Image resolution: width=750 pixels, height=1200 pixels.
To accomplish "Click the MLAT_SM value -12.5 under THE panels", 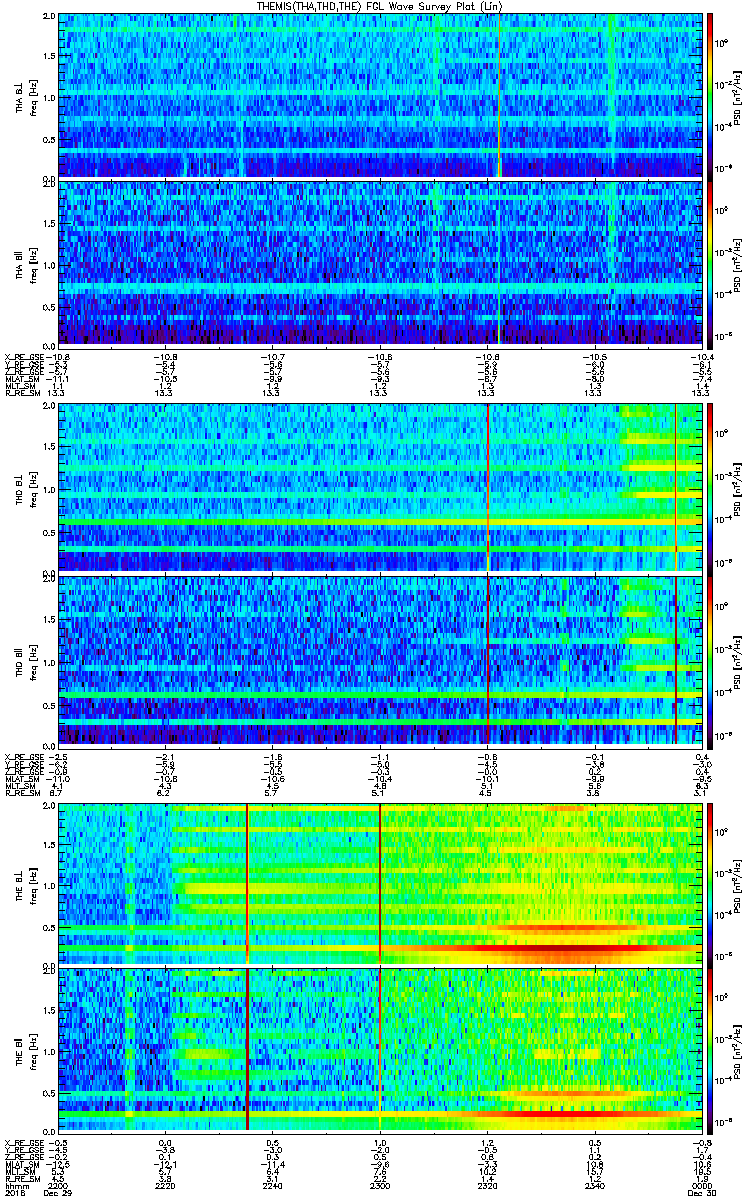I will (59, 1163).
